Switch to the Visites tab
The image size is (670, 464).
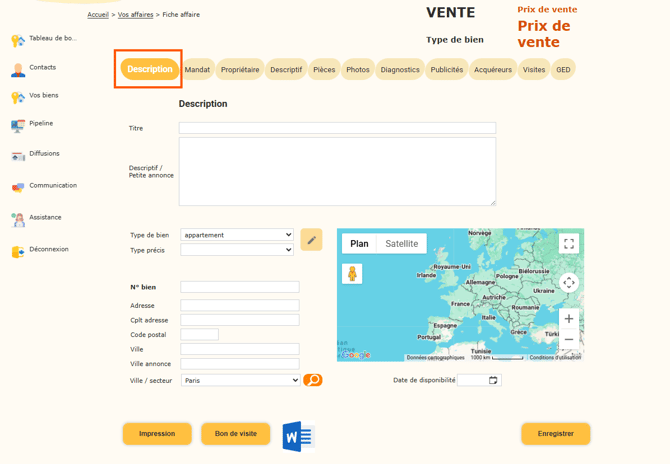tap(534, 70)
